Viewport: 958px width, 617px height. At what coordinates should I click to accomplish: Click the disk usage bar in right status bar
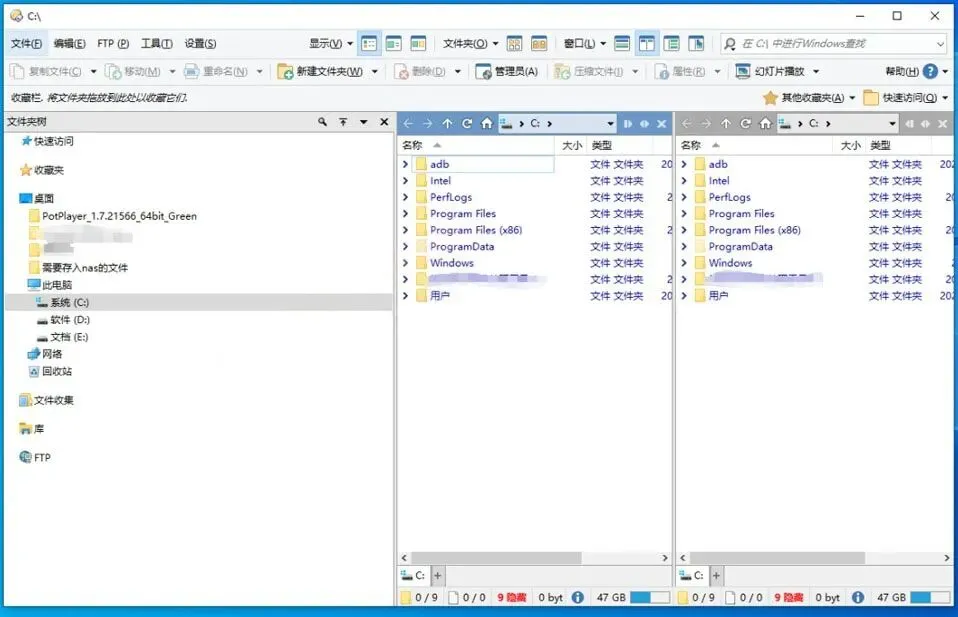pos(930,597)
